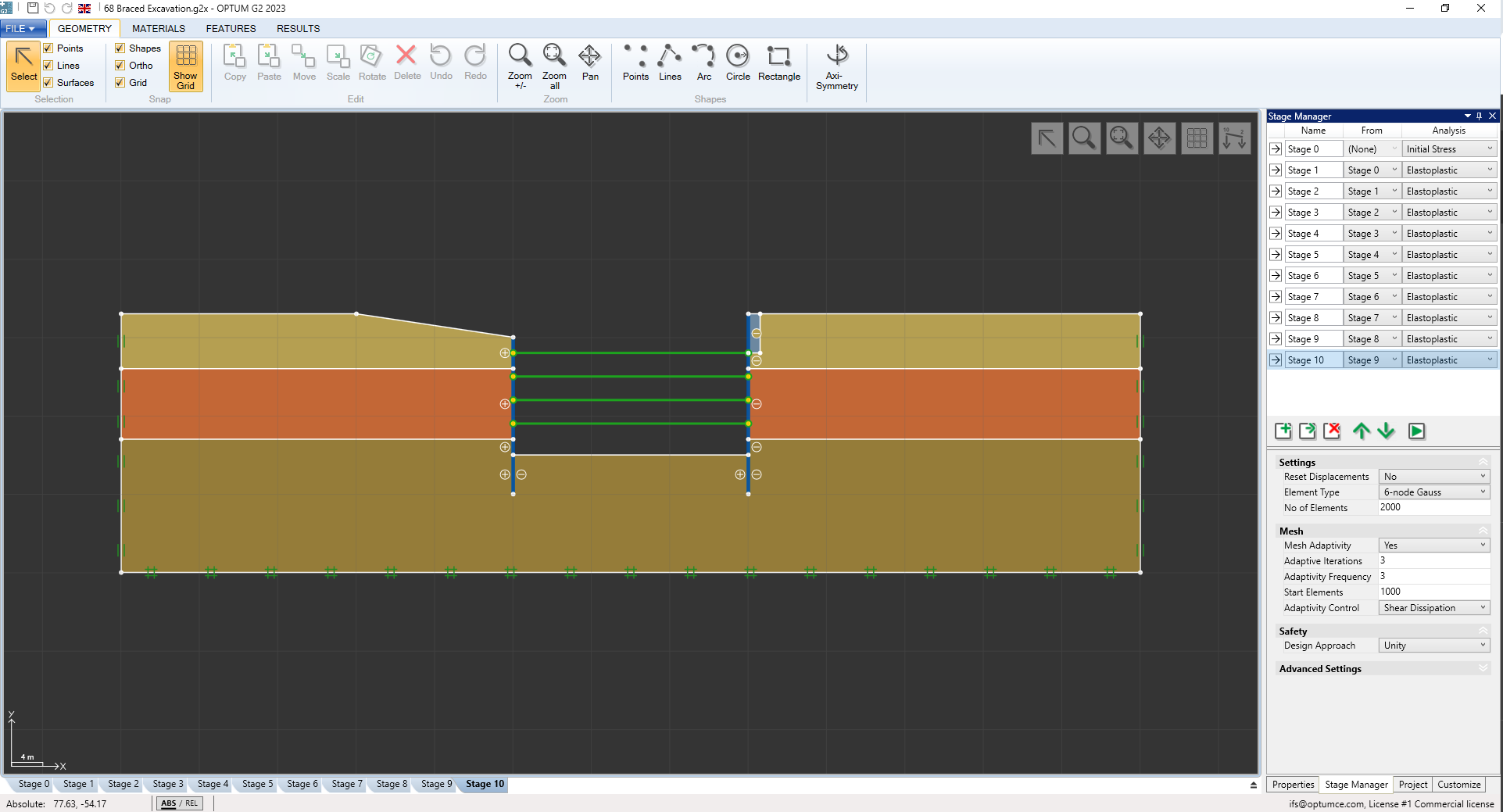Image resolution: width=1503 pixels, height=812 pixels.
Task: Open Mesh Adaptivity dropdown
Action: (x=1434, y=546)
